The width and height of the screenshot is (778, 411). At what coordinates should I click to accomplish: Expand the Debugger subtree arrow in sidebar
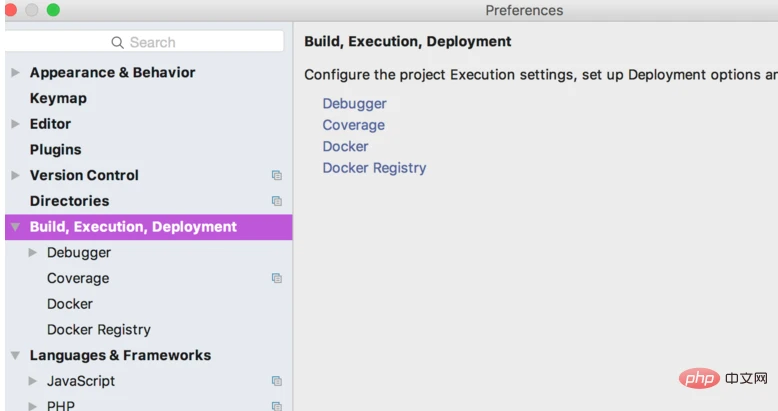(x=33, y=253)
